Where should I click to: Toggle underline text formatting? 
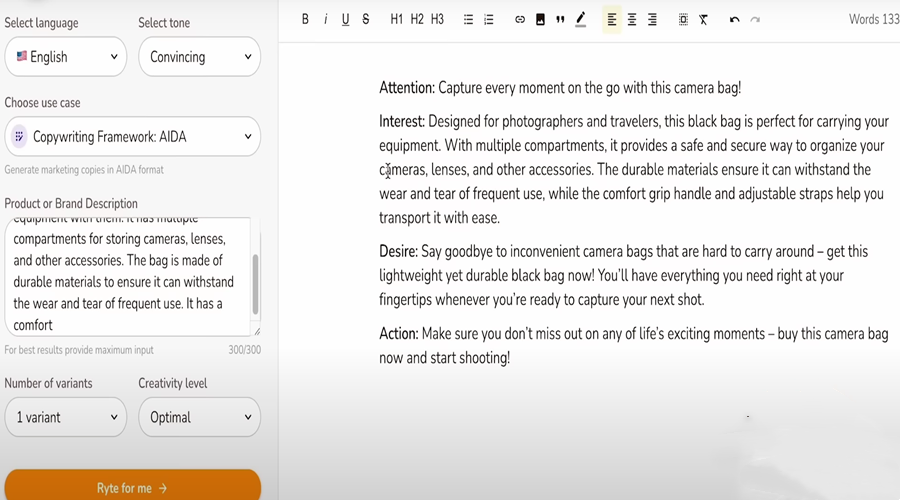[x=345, y=19]
